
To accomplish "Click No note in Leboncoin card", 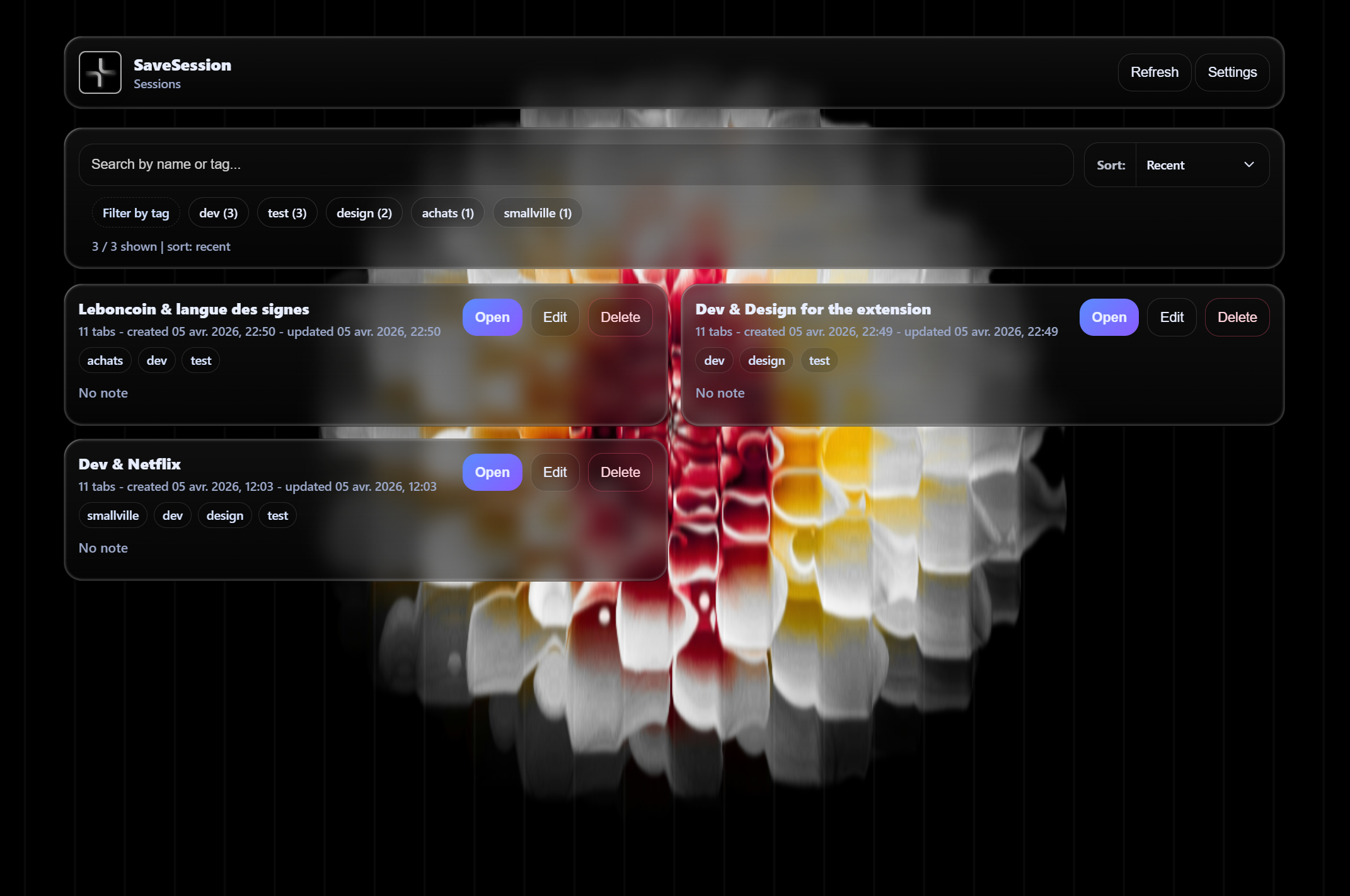I will [103, 393].
